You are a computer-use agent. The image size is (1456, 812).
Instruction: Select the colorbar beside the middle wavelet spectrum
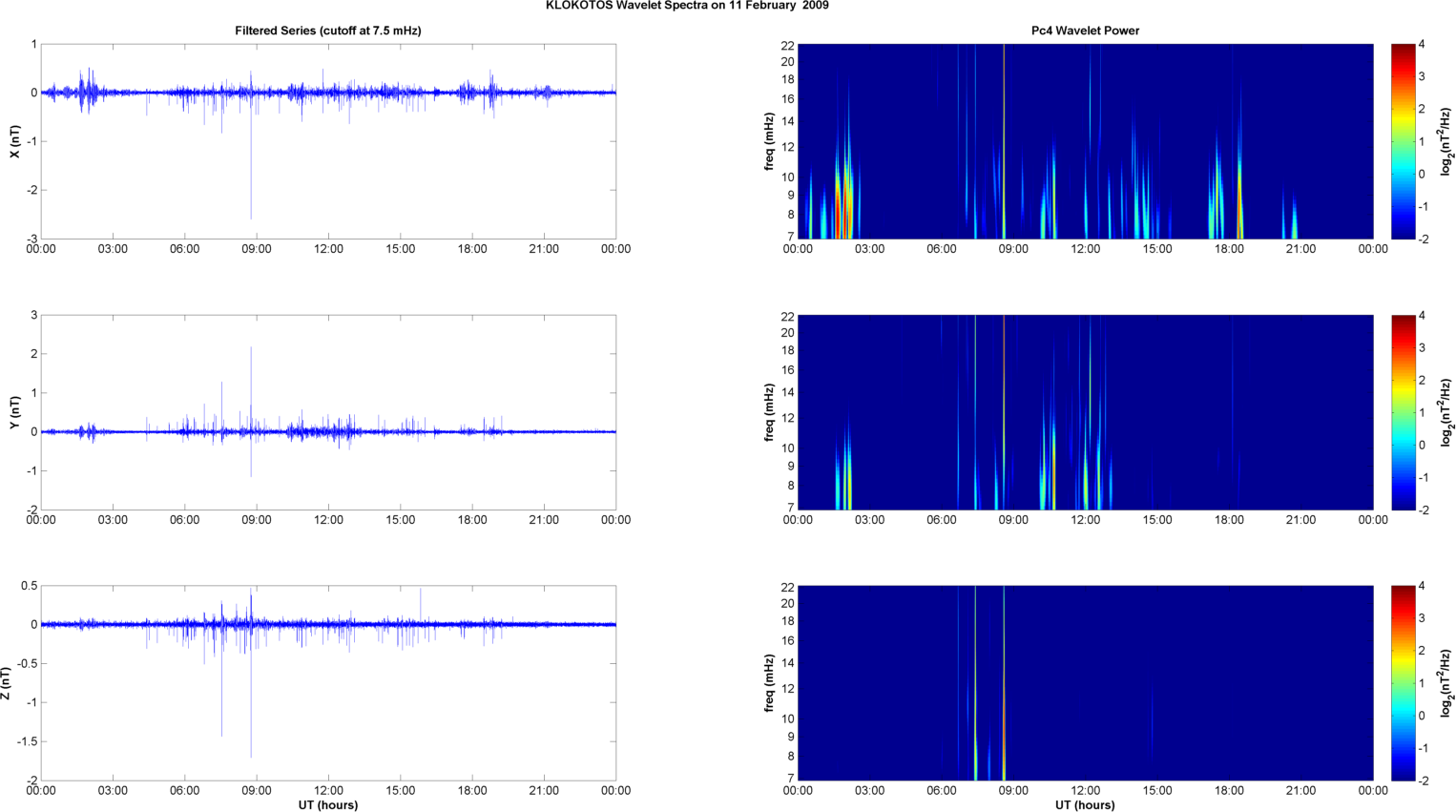click(1403, 412)
